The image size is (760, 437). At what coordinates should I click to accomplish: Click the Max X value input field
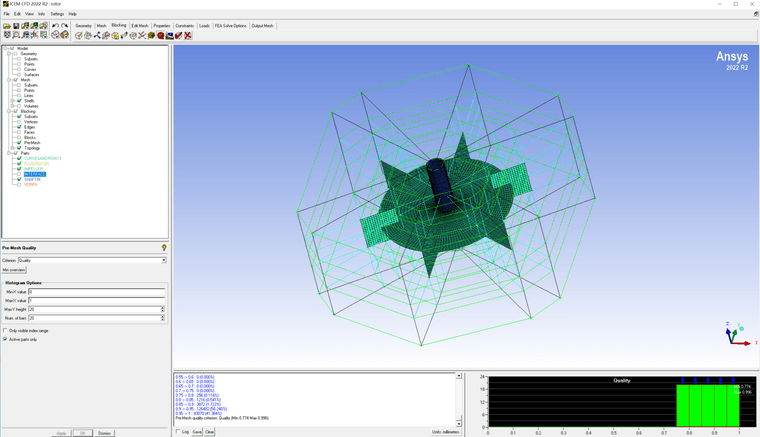(x=96, y=300)
